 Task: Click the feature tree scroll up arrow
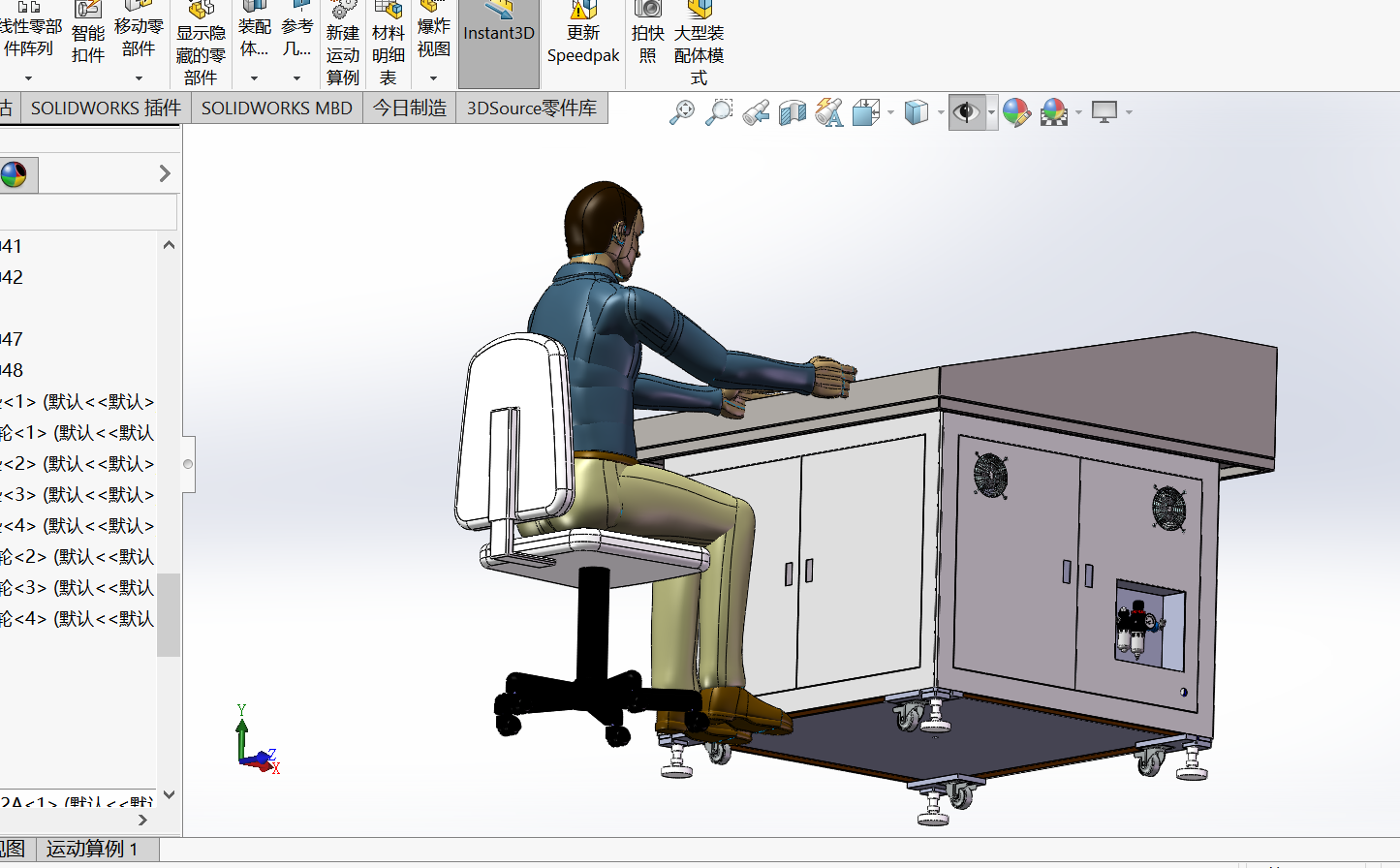point(170,245)
